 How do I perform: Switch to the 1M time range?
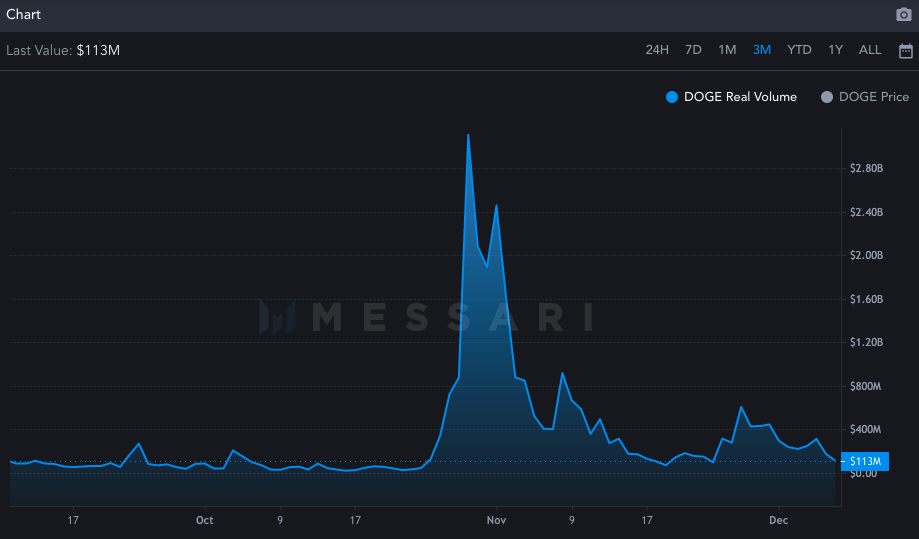tap(727, 50)
